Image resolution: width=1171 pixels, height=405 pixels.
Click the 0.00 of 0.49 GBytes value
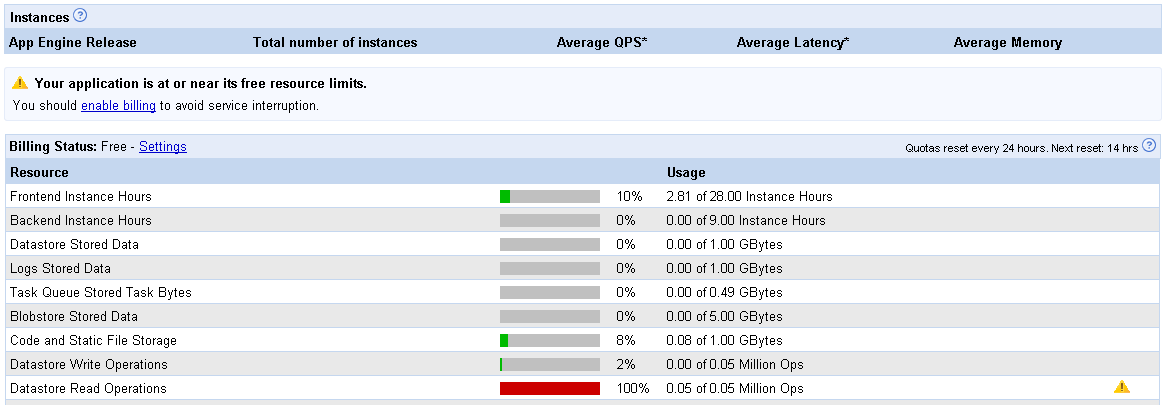tap(724, 292)
